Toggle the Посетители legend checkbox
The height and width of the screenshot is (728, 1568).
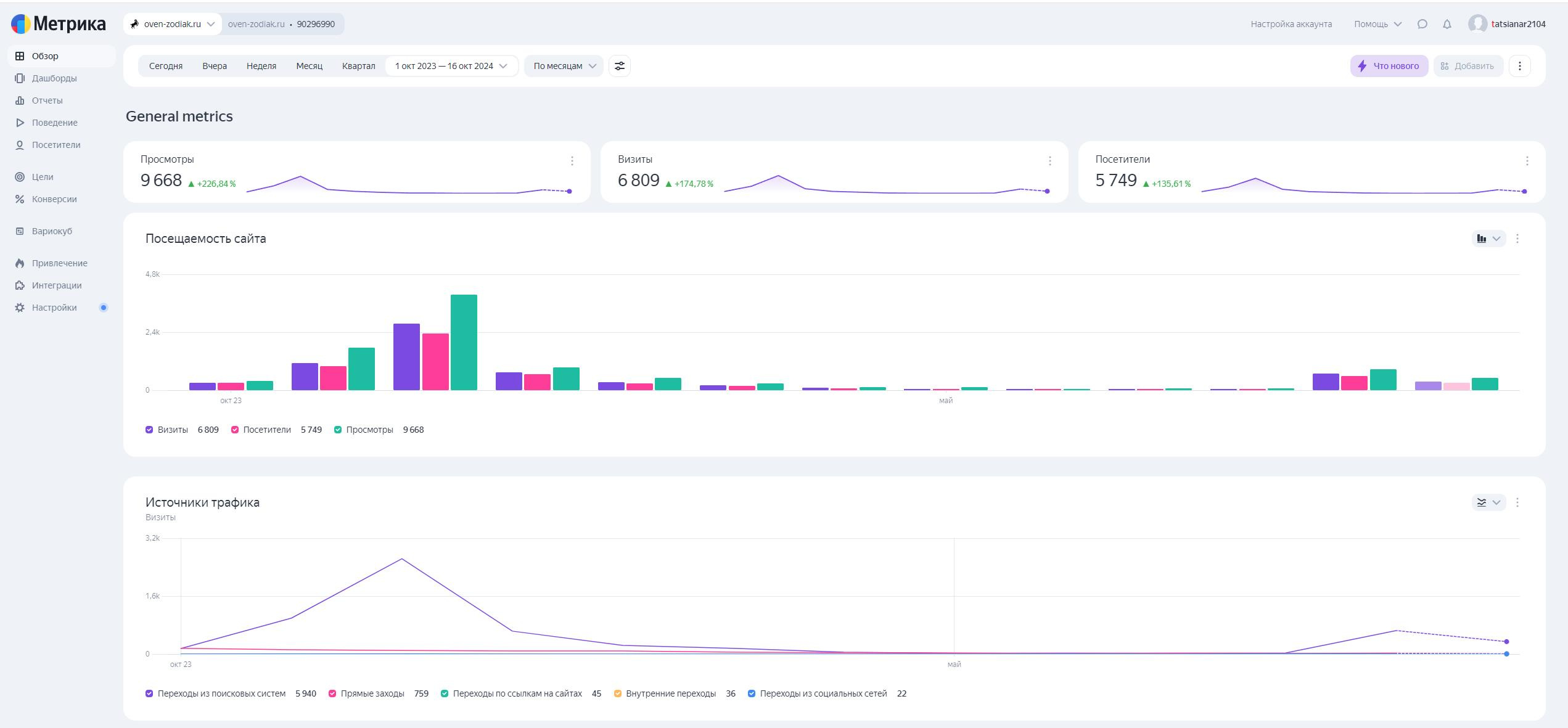pyautogui.click(x=235, y=430)
